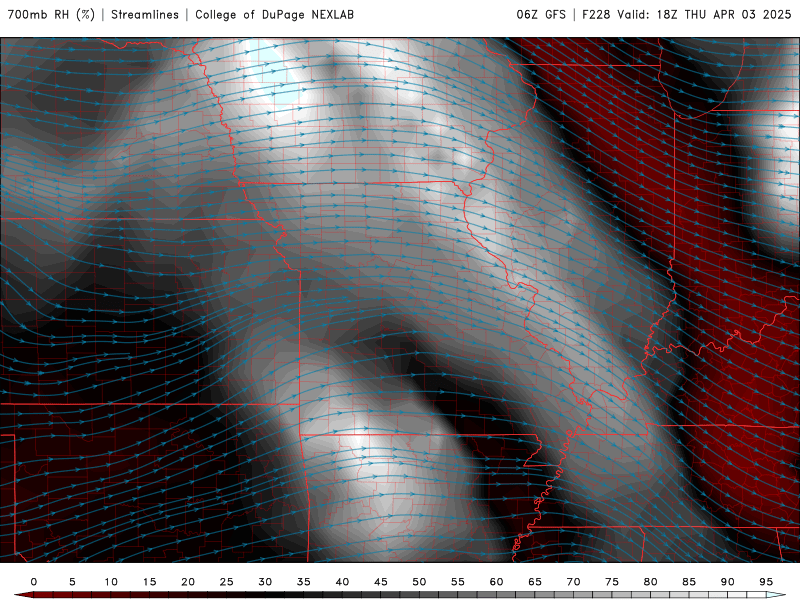
Task: Click the '50' colorbar scale label
Action: tap(419, 582)
